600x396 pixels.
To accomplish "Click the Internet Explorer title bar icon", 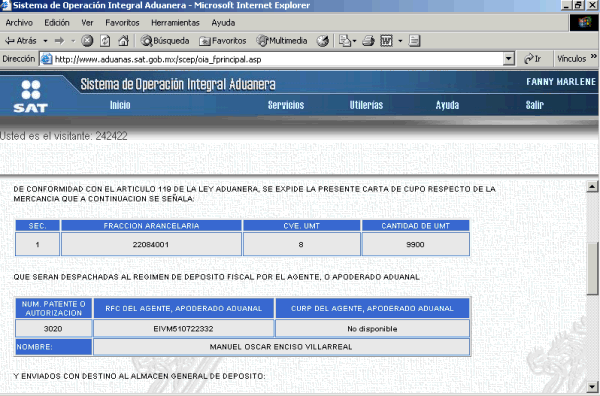I will click(6, 5).
